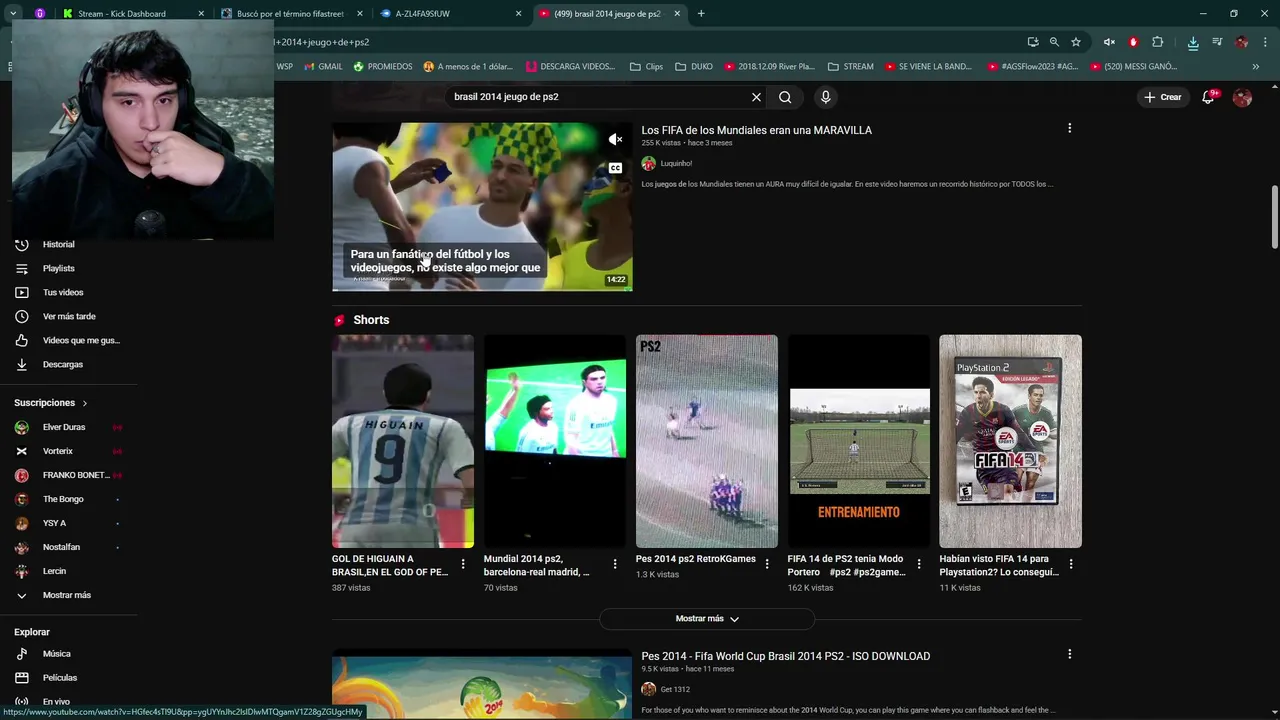
Task: Open Descargas in the sidebar
Action: (62, 364)
